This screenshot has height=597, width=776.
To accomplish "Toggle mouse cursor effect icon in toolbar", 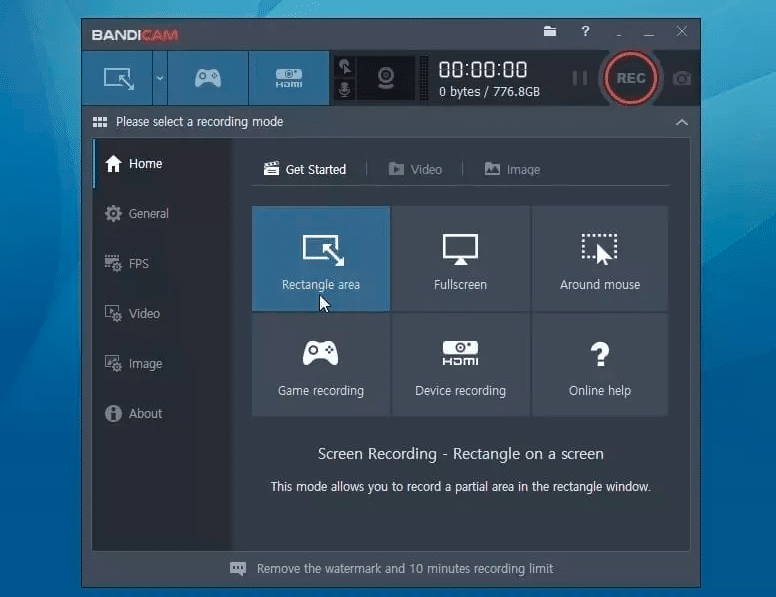I will click(345, 67).
